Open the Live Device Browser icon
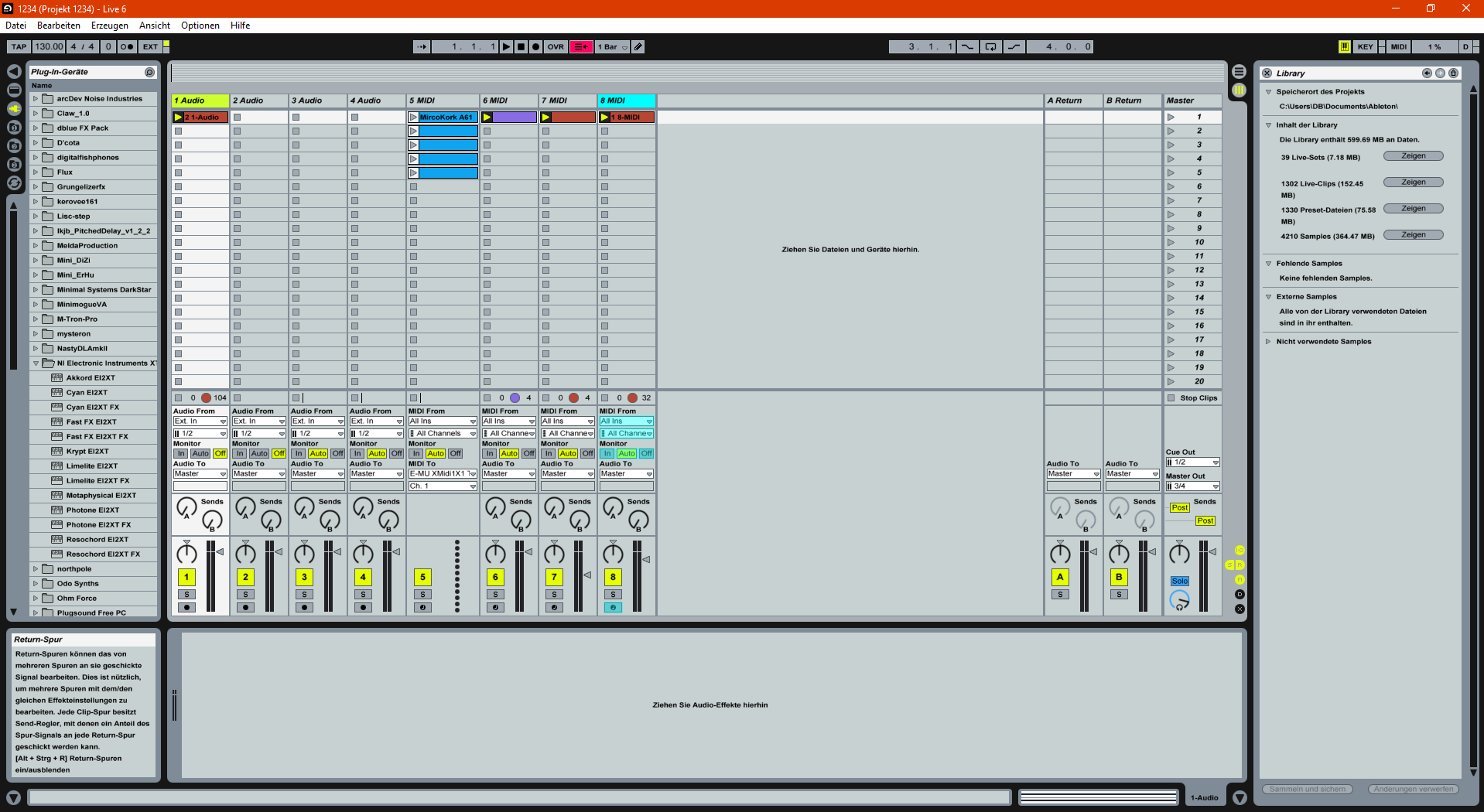 [x=14, y=90]
